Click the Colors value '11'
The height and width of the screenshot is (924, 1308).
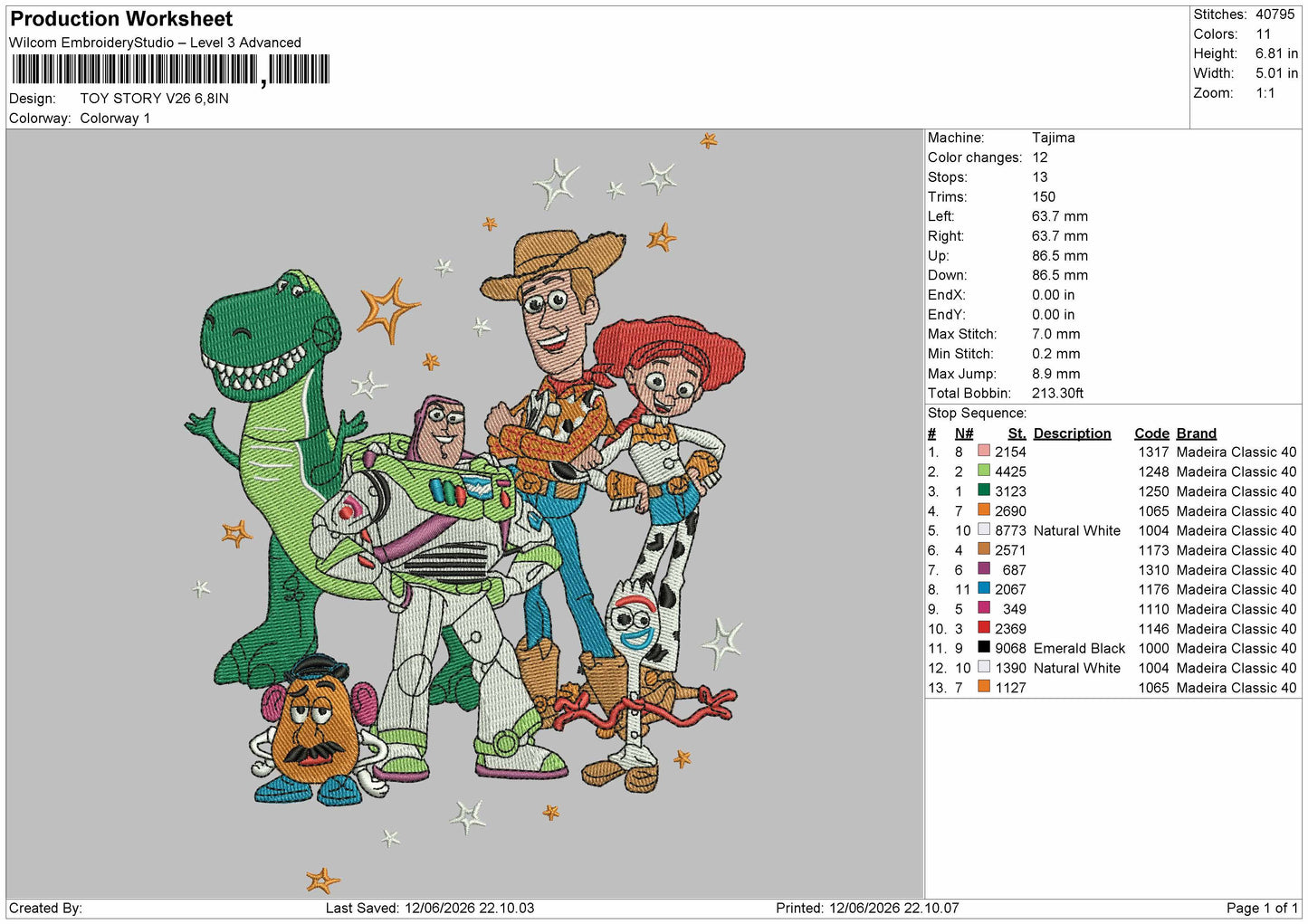click(x=1263, y=34)
